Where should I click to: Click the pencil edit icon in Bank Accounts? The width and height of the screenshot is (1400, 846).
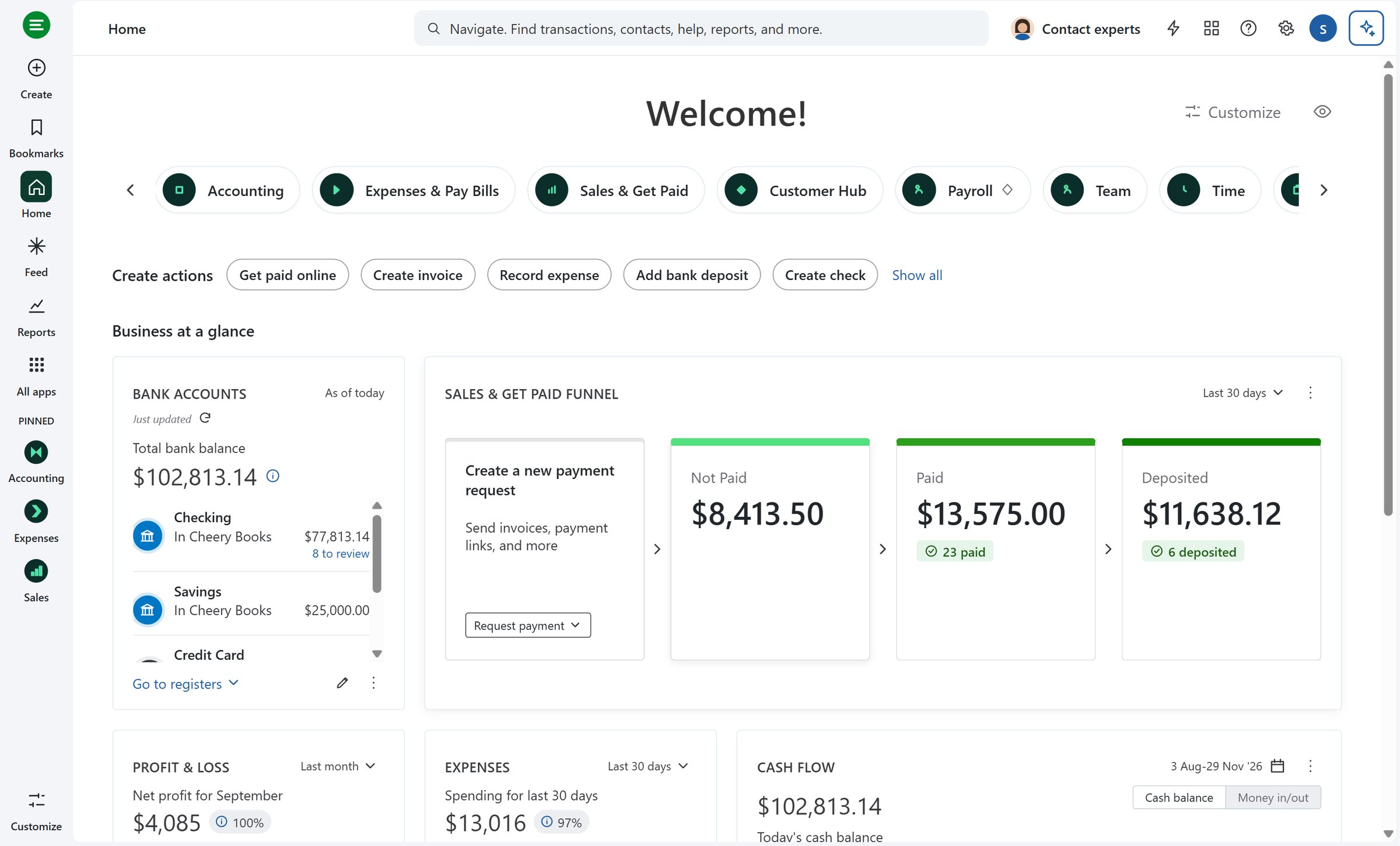(x=342, y=683)
